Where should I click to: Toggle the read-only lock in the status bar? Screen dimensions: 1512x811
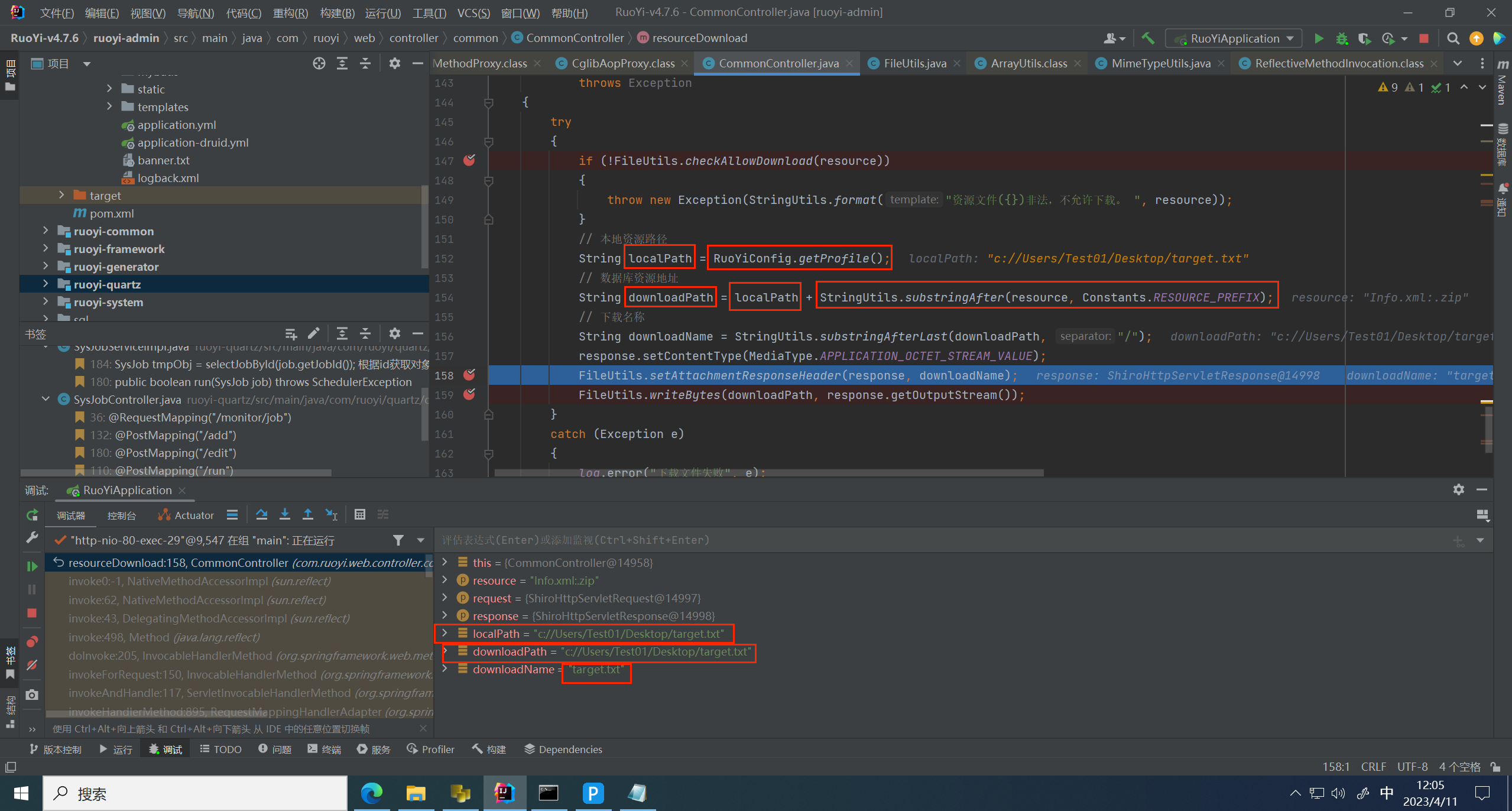point(1495,767)
